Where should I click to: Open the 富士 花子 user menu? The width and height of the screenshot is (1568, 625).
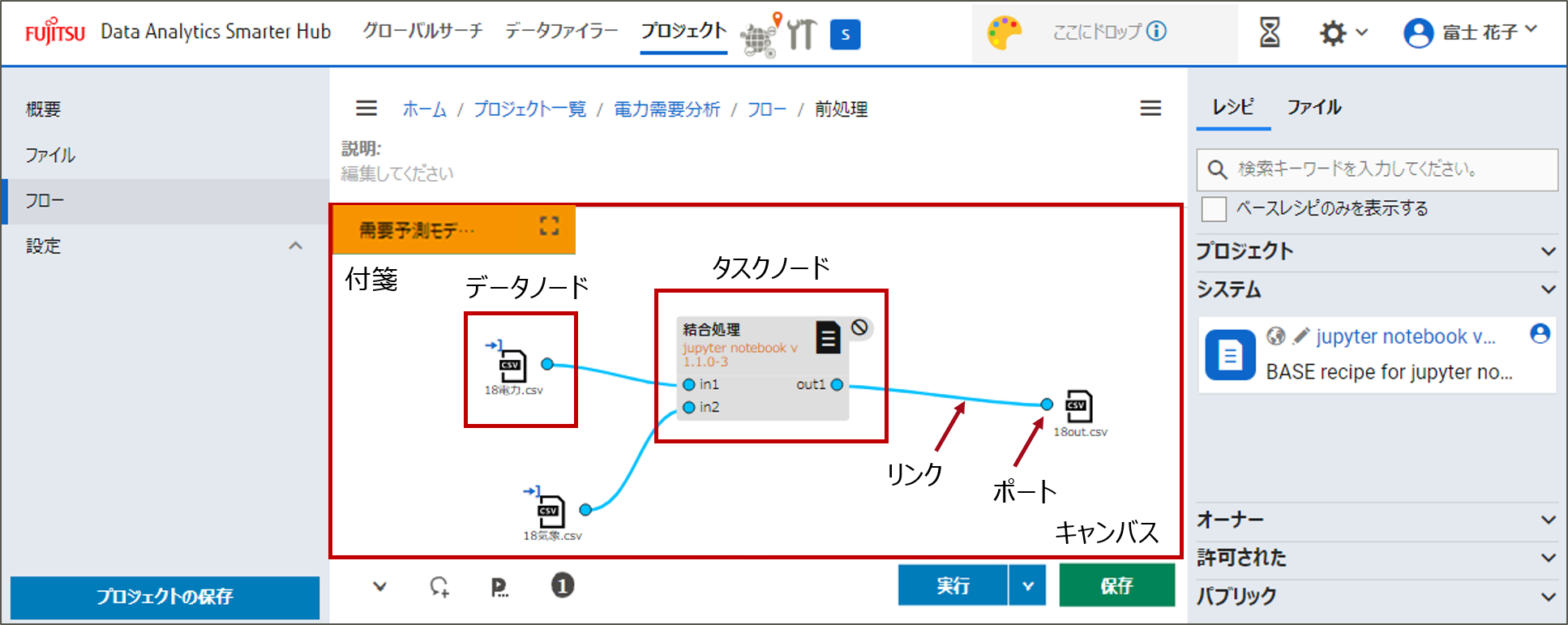coord(1471,32)
